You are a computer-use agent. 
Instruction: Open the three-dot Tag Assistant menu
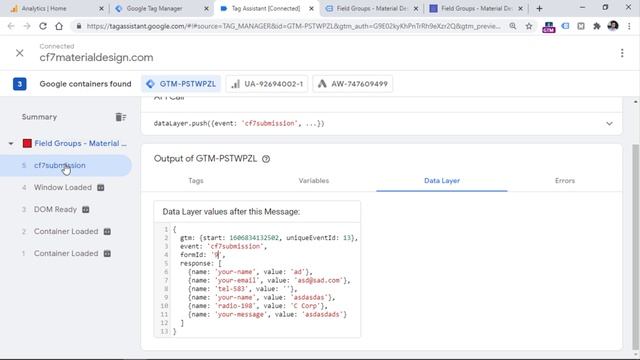[622, 53]
